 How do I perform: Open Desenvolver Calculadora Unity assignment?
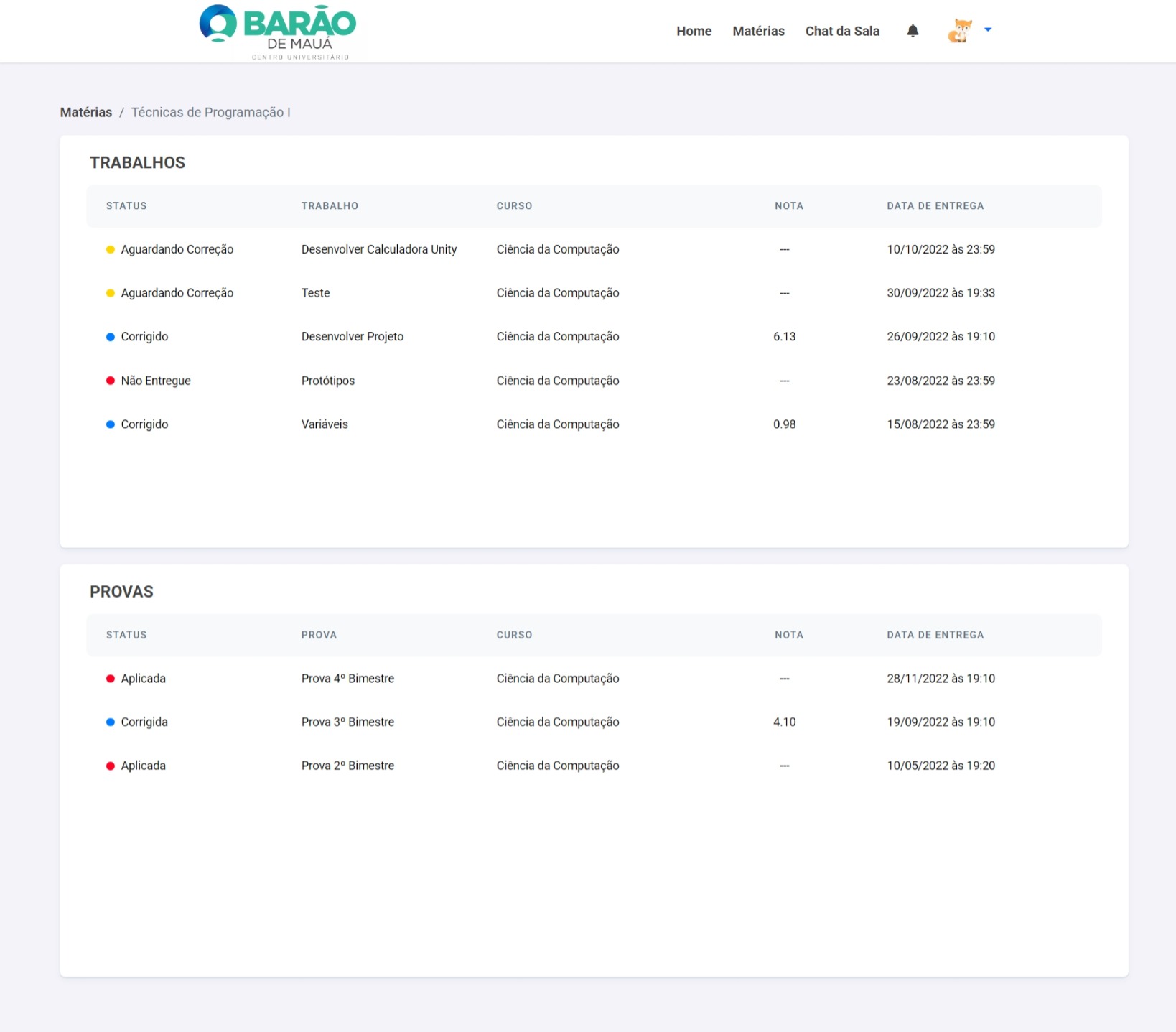point(379,249)
